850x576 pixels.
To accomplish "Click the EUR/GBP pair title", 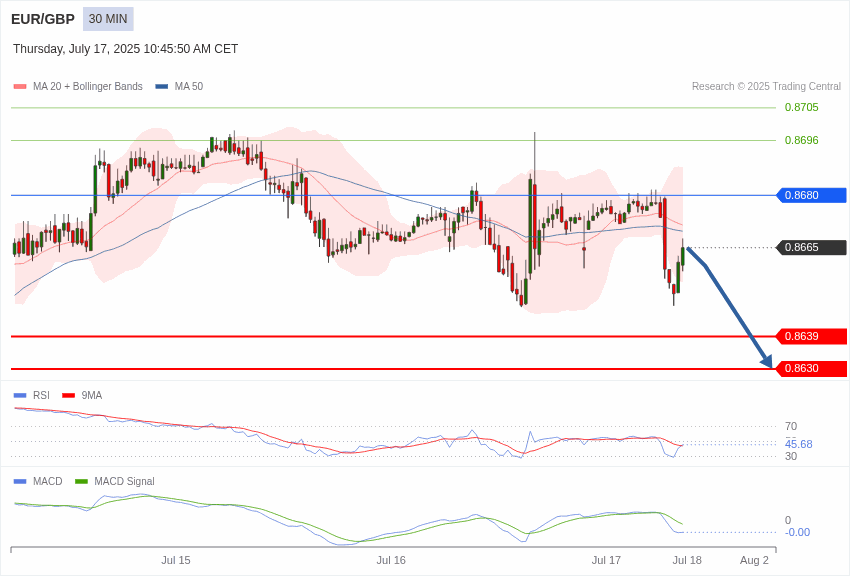I will [43, 19].
